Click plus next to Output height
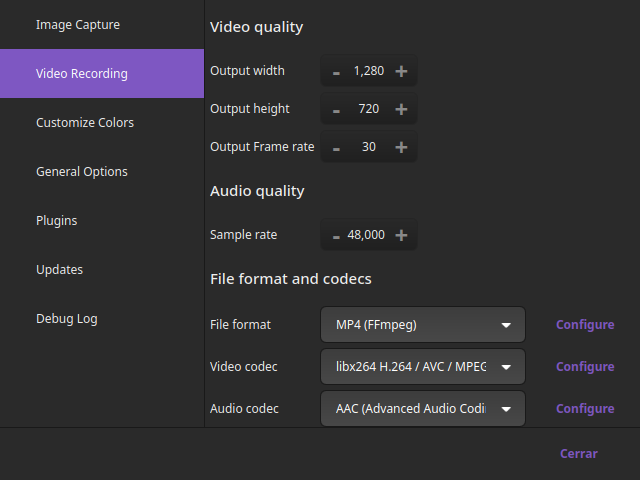The width and height of the screenshot is (640, 480). click(401, 109)
